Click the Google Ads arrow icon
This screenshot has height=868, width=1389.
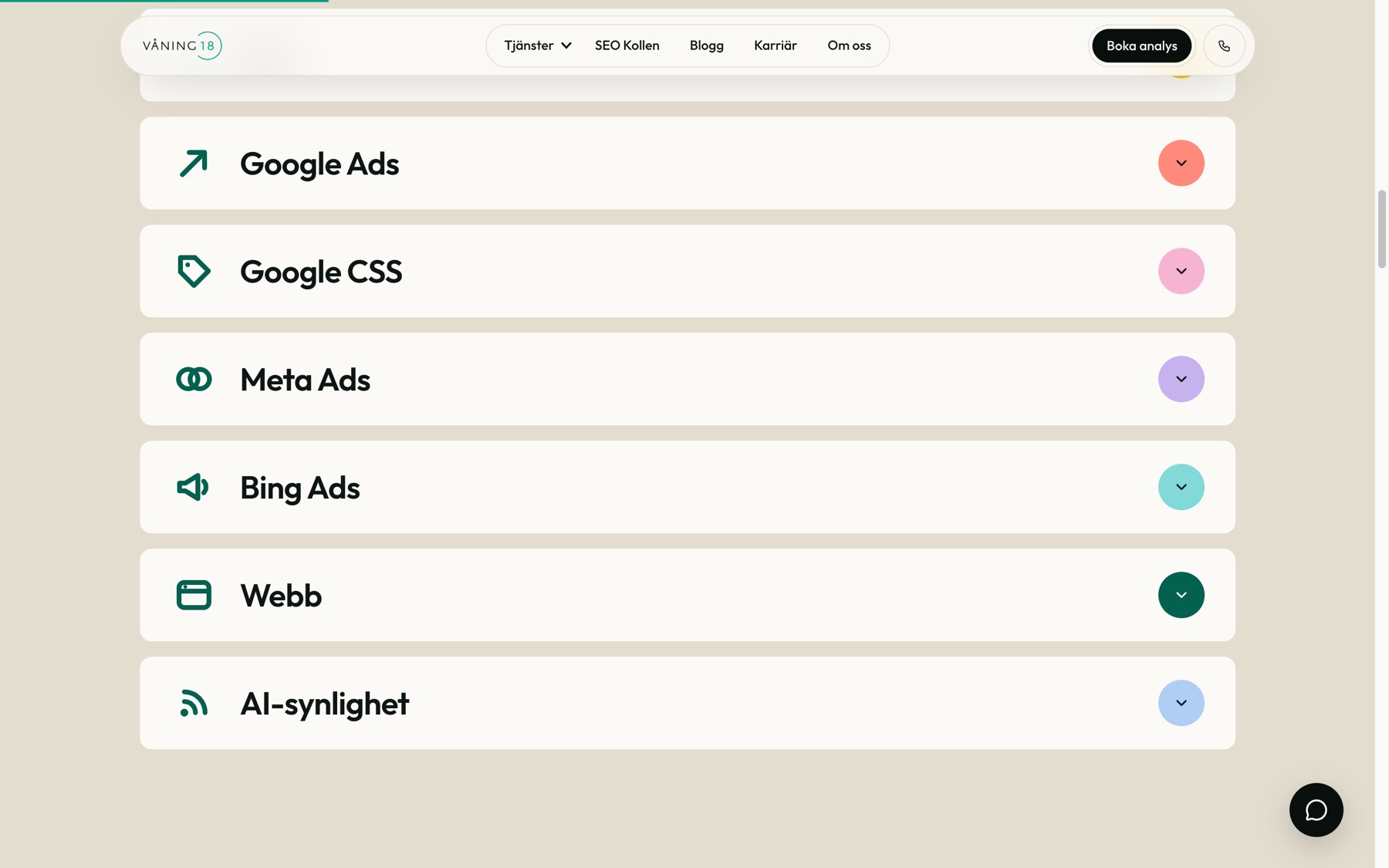click(194, 163)
